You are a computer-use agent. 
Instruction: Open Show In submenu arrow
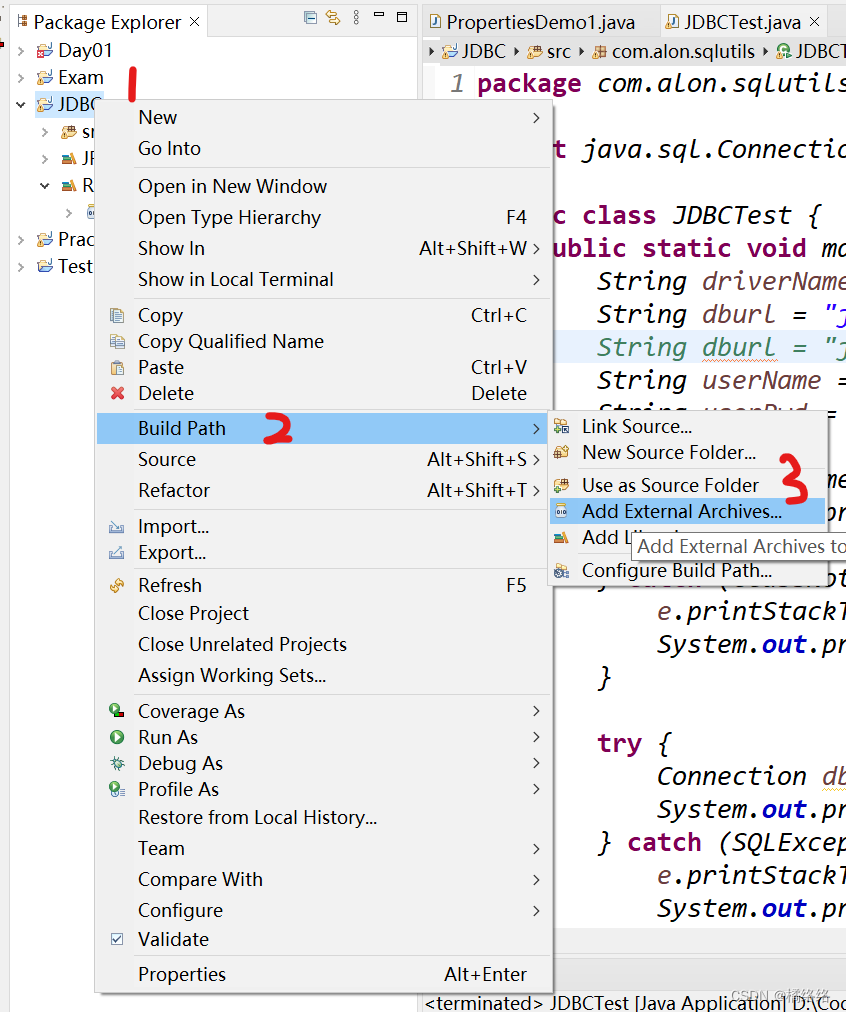click(536, 248)
